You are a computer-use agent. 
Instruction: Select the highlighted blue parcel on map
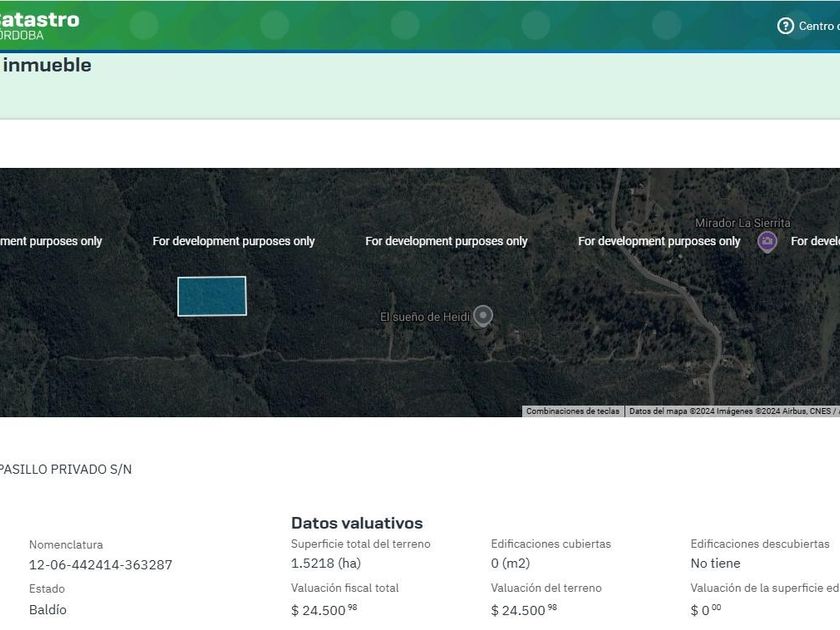(212, 296)
